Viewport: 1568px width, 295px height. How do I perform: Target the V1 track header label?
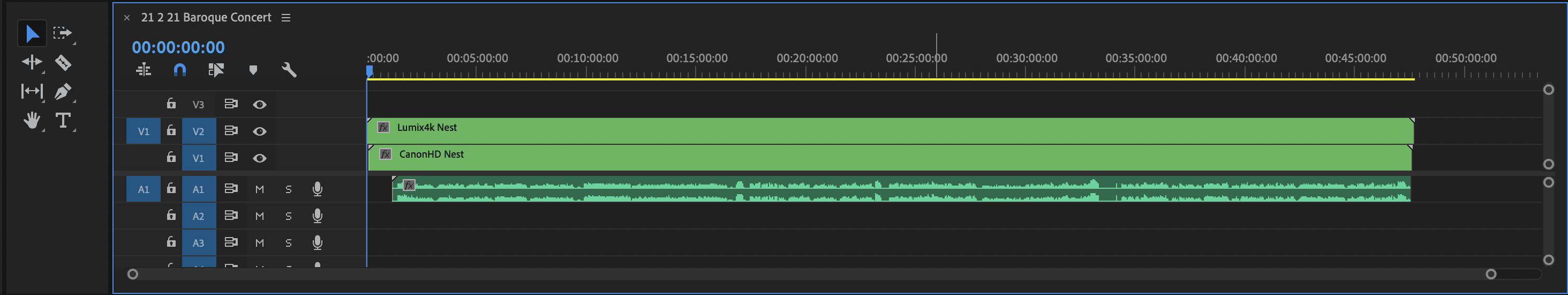click(199, 158)
